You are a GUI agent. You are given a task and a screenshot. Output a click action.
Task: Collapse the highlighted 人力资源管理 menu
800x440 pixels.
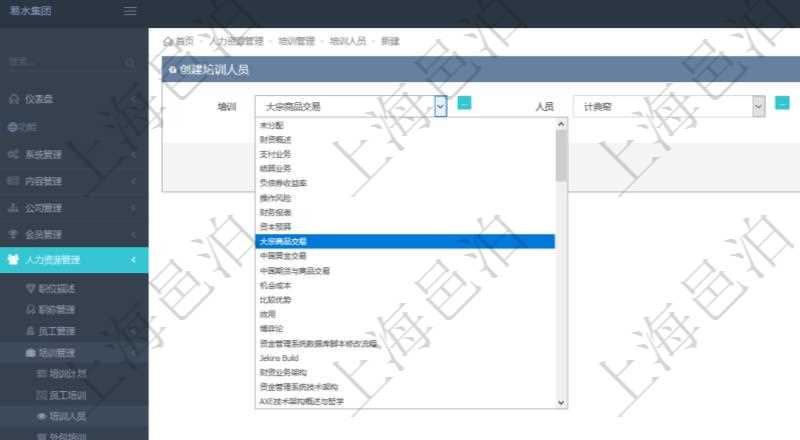(x=74, y=260)
